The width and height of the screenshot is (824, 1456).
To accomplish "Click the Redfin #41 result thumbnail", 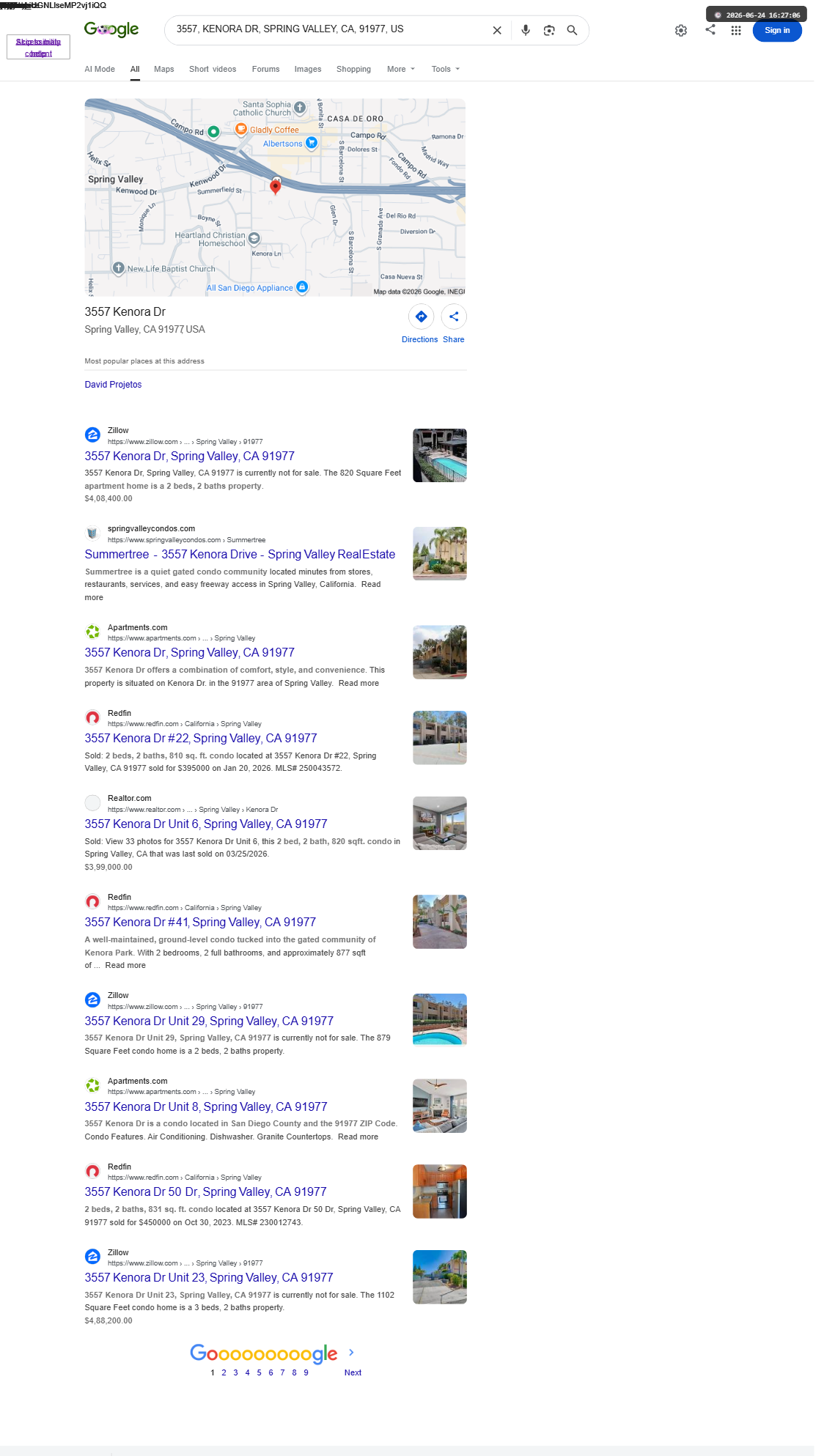I will [440, 922].
